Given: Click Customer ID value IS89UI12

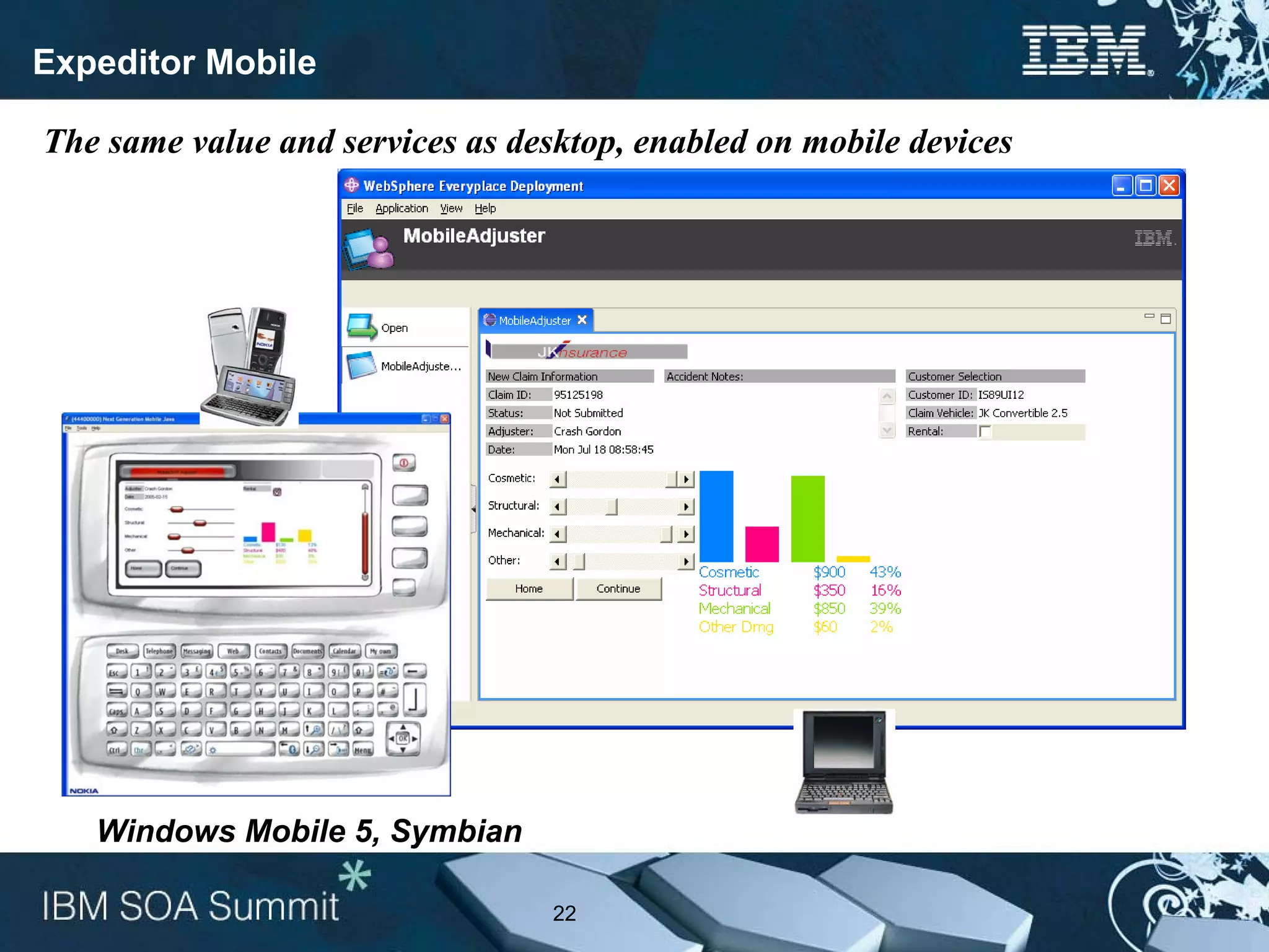Looking at the screenshot, I should click(1001, 395).
